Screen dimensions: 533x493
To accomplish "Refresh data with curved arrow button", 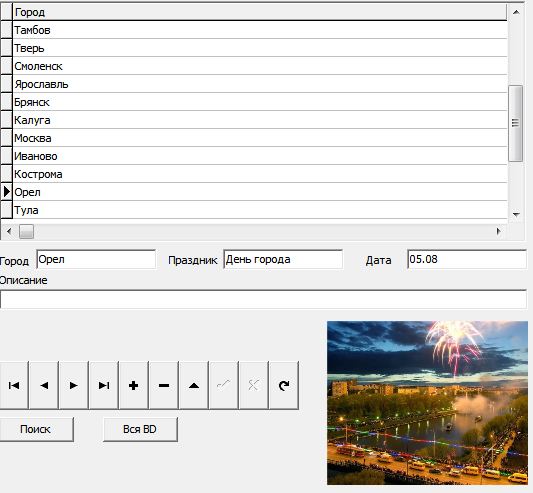I will click(x=284, y=385).
